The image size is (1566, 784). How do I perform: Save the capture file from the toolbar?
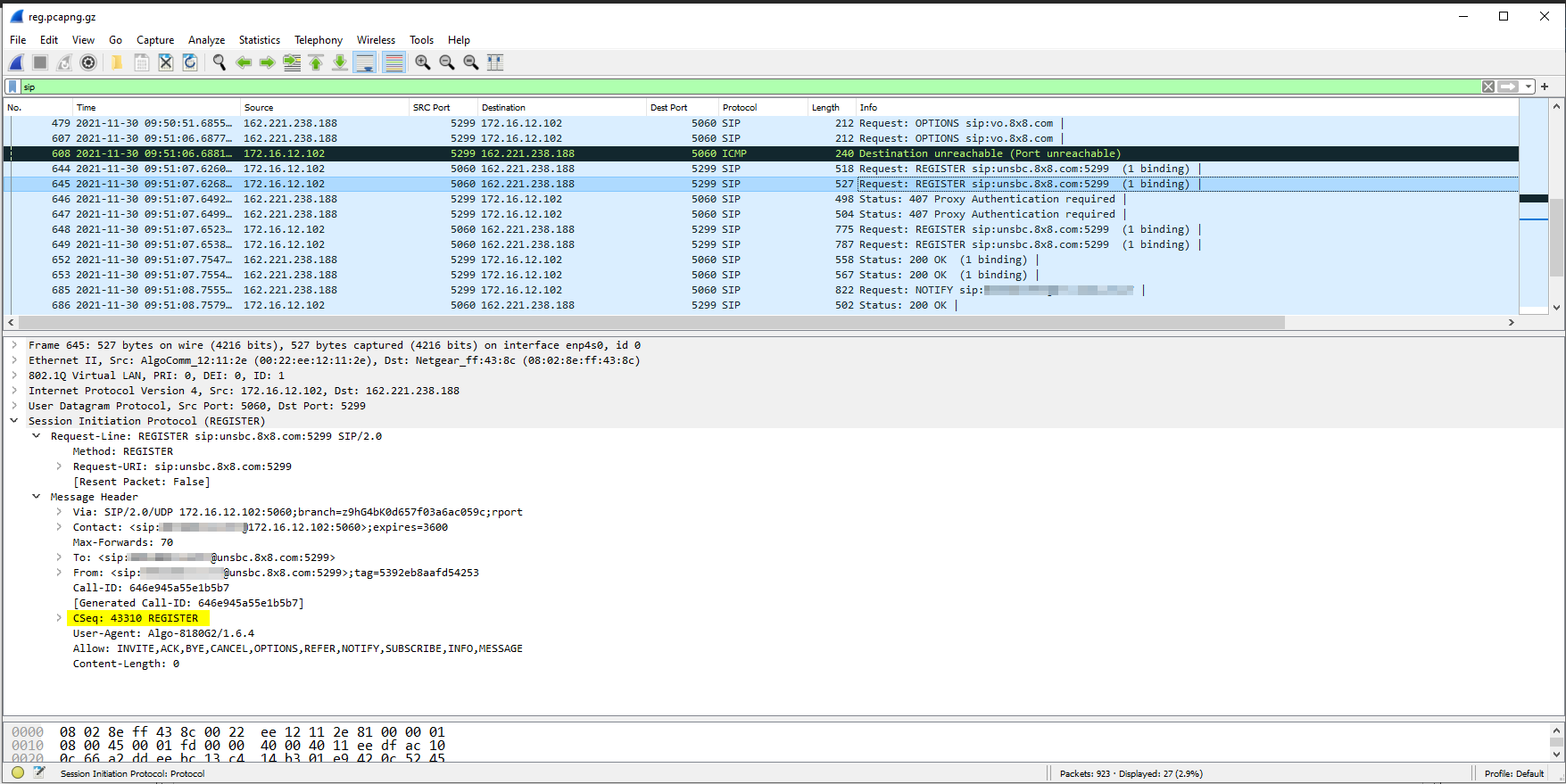141,62
